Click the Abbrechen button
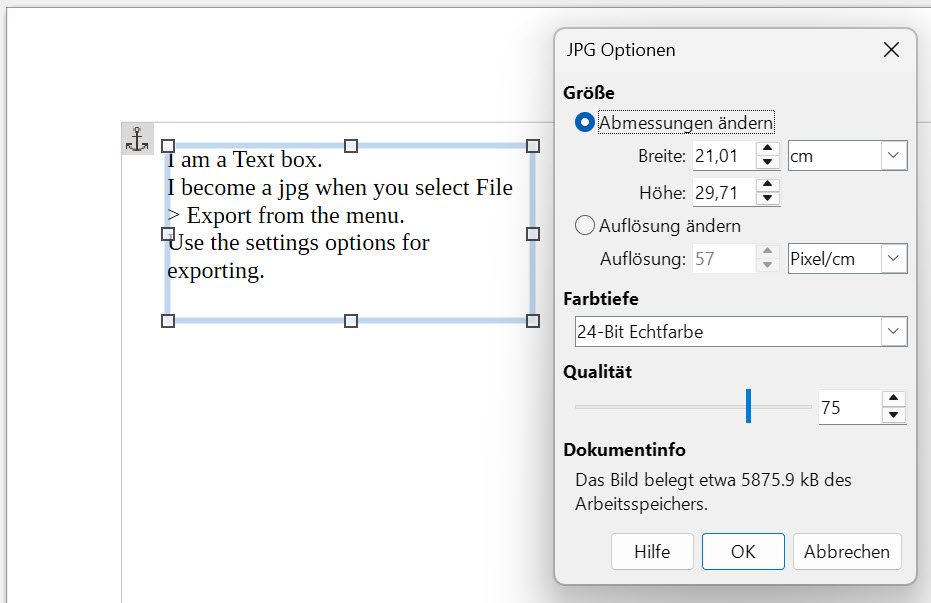931x603 pixels. [847, 552]
